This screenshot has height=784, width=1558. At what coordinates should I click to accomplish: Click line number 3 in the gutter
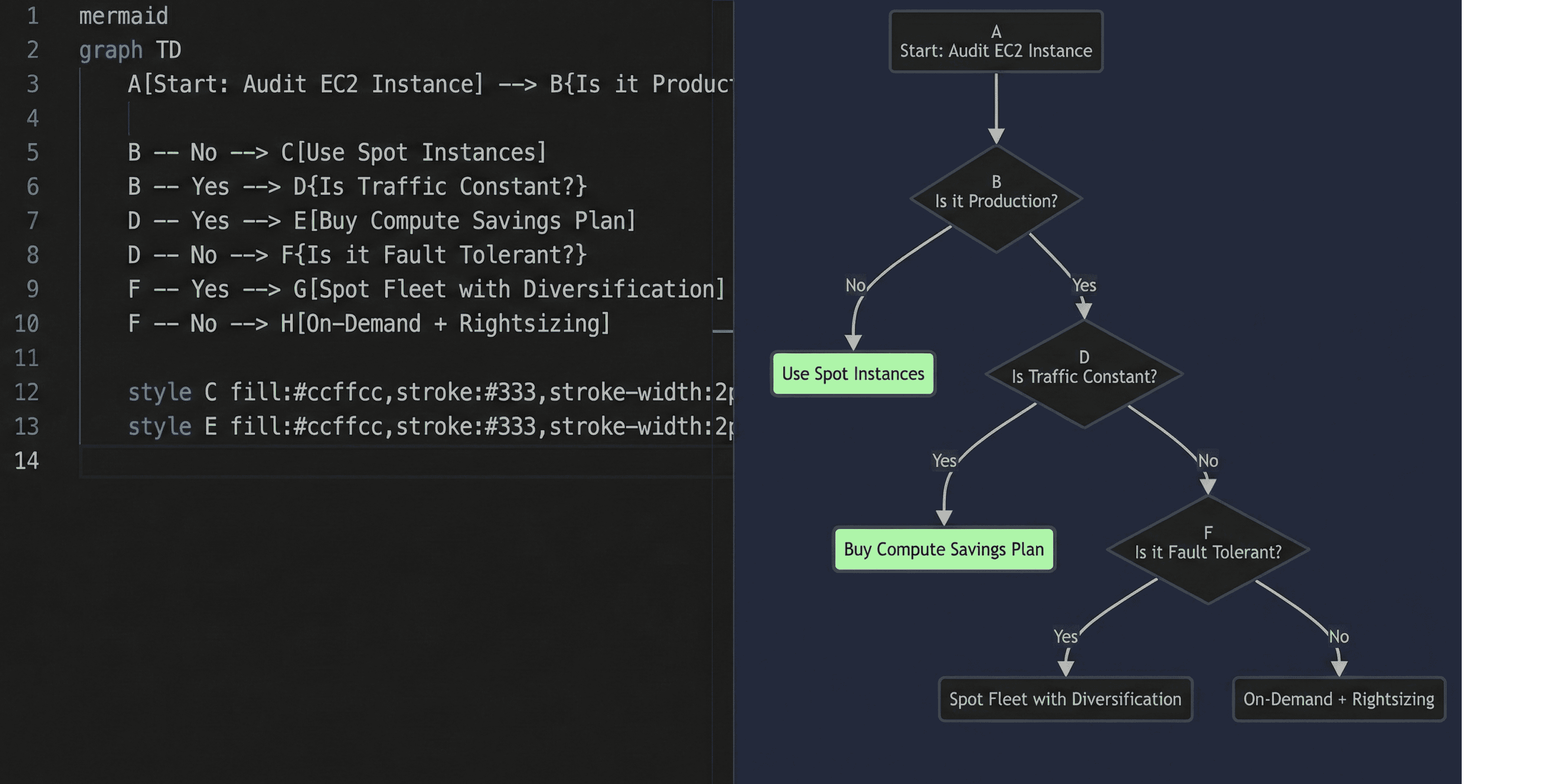[x=33, y=84]
